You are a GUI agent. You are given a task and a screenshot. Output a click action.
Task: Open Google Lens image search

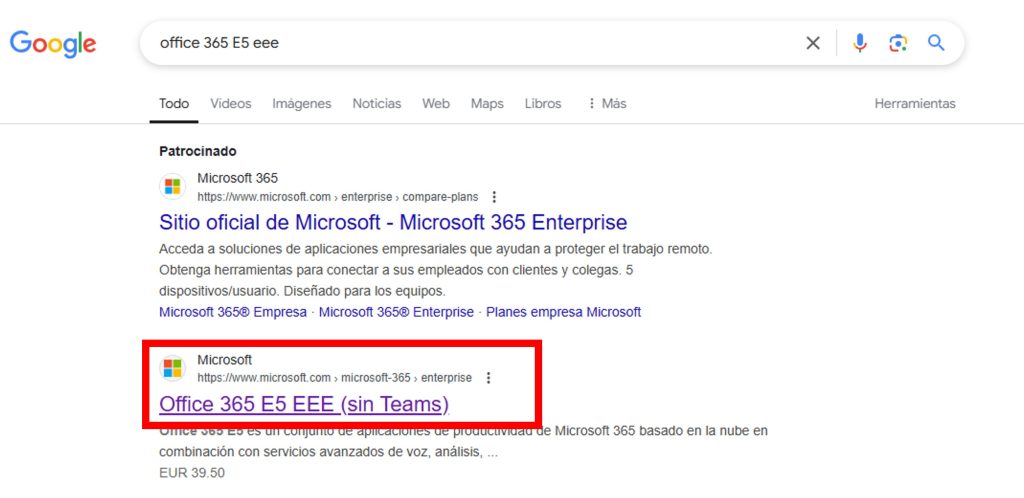[x=898, y=43]
